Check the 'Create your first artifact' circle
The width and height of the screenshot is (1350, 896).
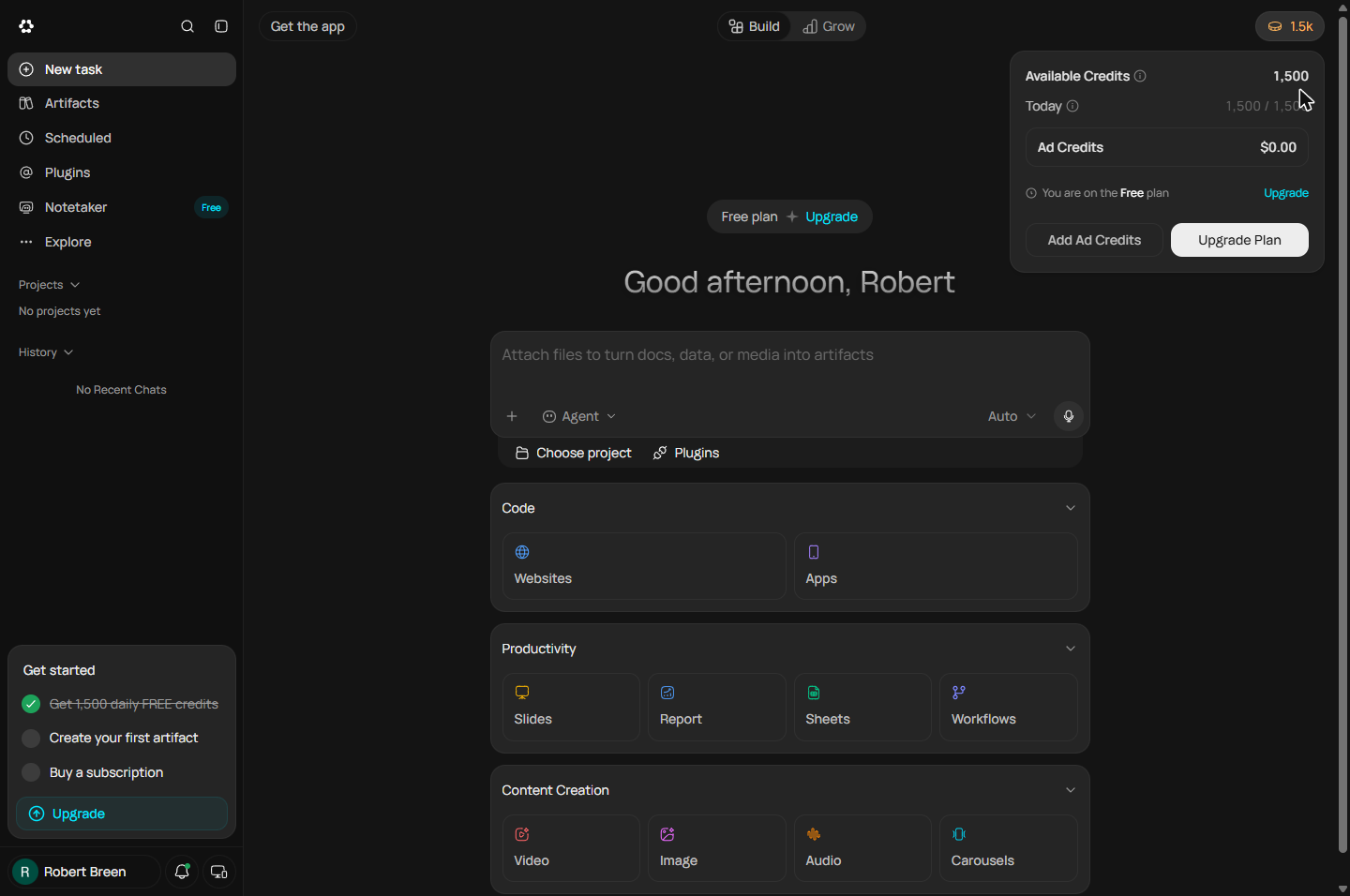click(x=31, y=739)
